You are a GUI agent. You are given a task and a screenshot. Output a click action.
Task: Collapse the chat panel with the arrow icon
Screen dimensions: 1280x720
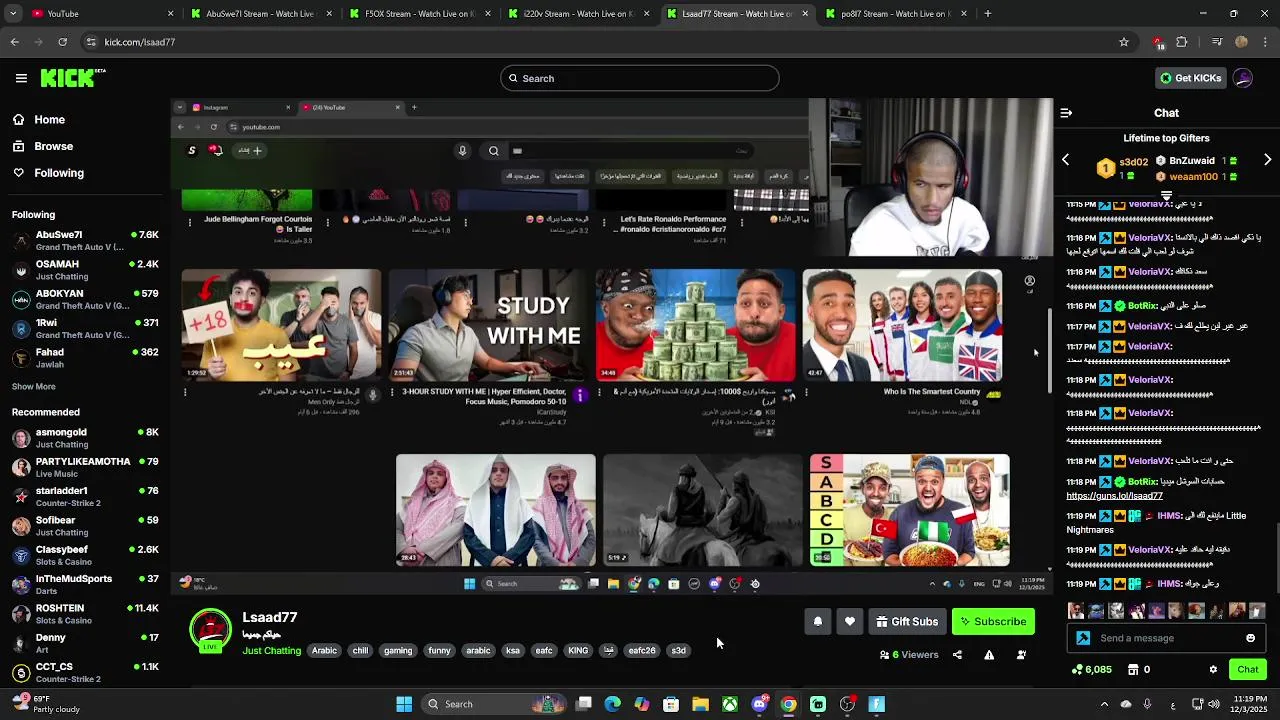[x=1066, y=113]
